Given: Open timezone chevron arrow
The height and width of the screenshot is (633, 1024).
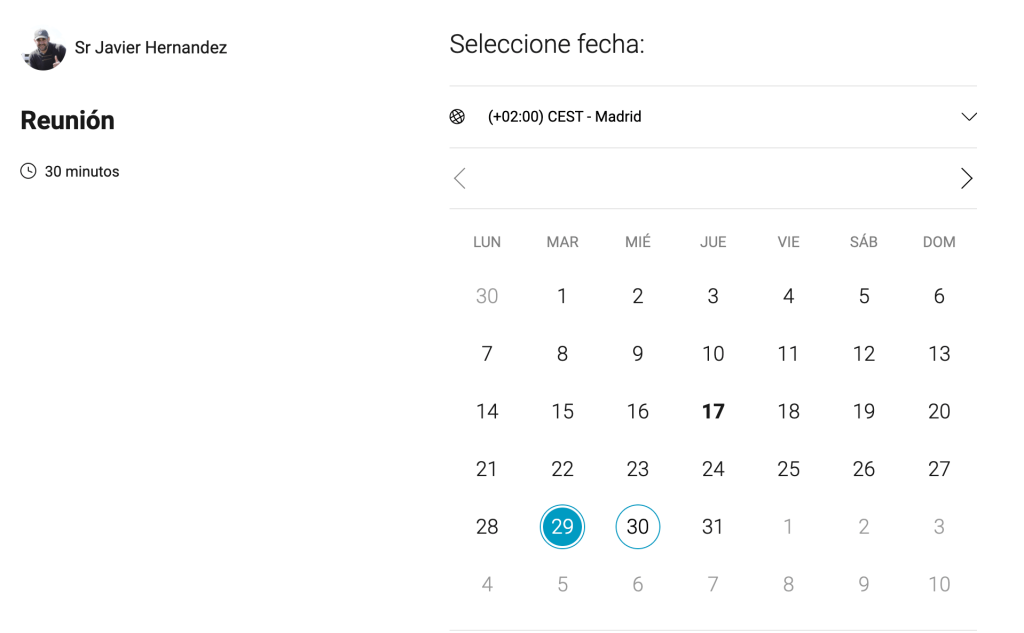Looking at the screenshot, I should click(968, 117).
